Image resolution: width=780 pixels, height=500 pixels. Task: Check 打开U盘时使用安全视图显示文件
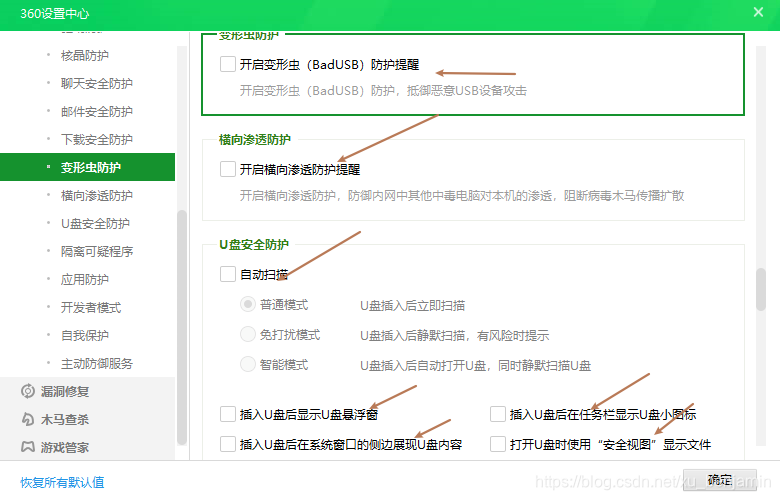[498, 444]
